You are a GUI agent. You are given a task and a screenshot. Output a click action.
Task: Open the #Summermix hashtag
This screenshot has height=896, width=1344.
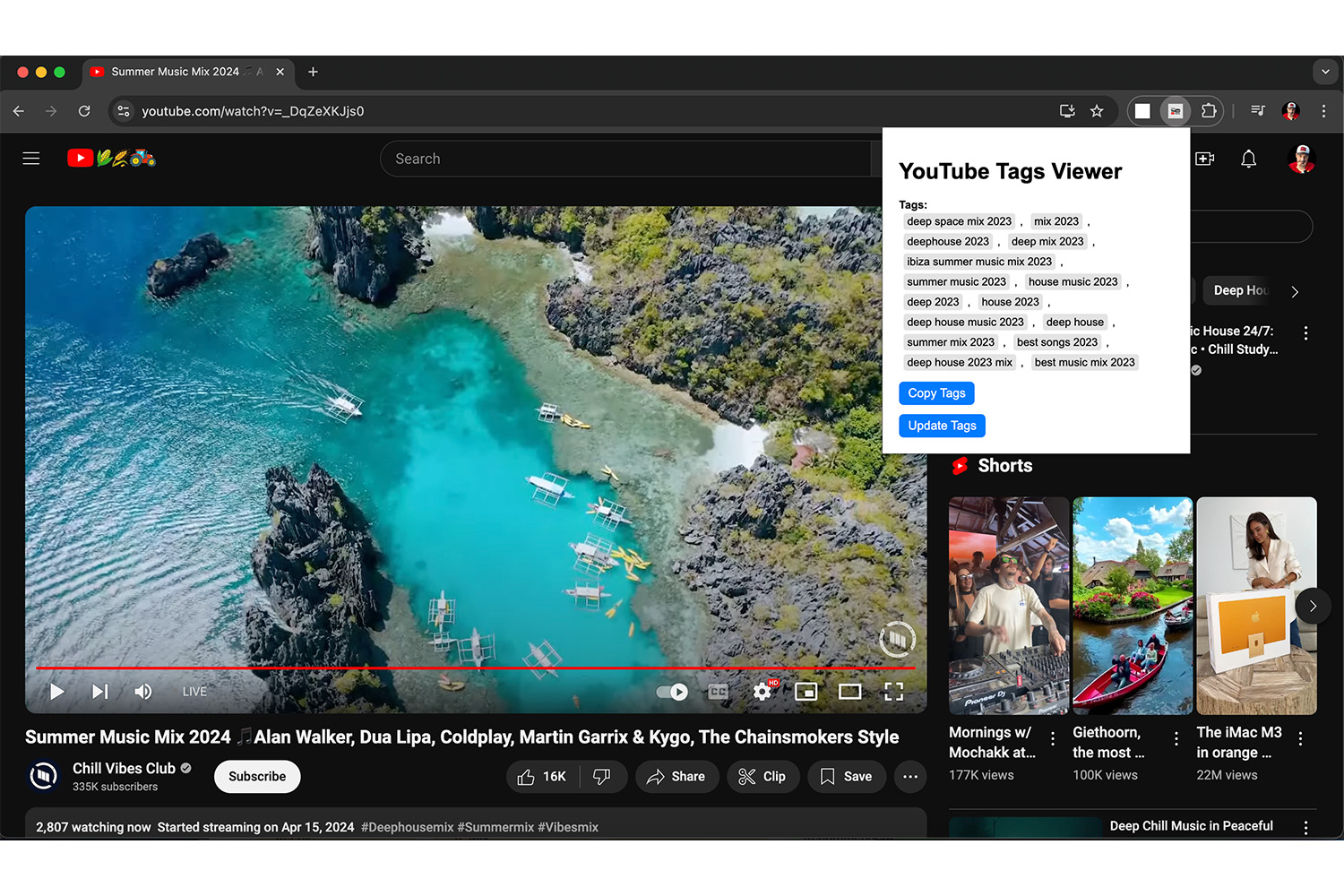[x=495, y=827]
